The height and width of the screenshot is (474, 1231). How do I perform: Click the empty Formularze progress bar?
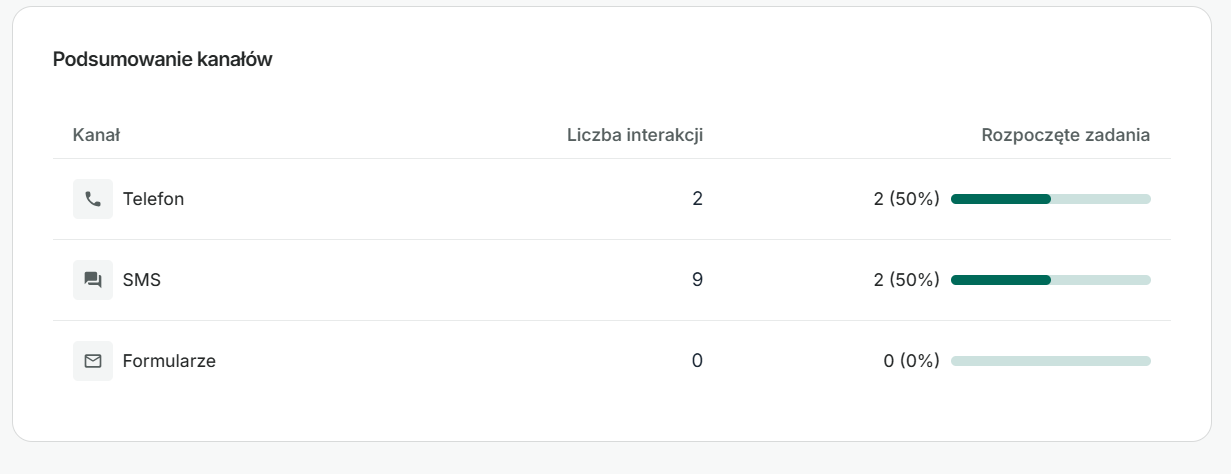(x=1050, y=361)
